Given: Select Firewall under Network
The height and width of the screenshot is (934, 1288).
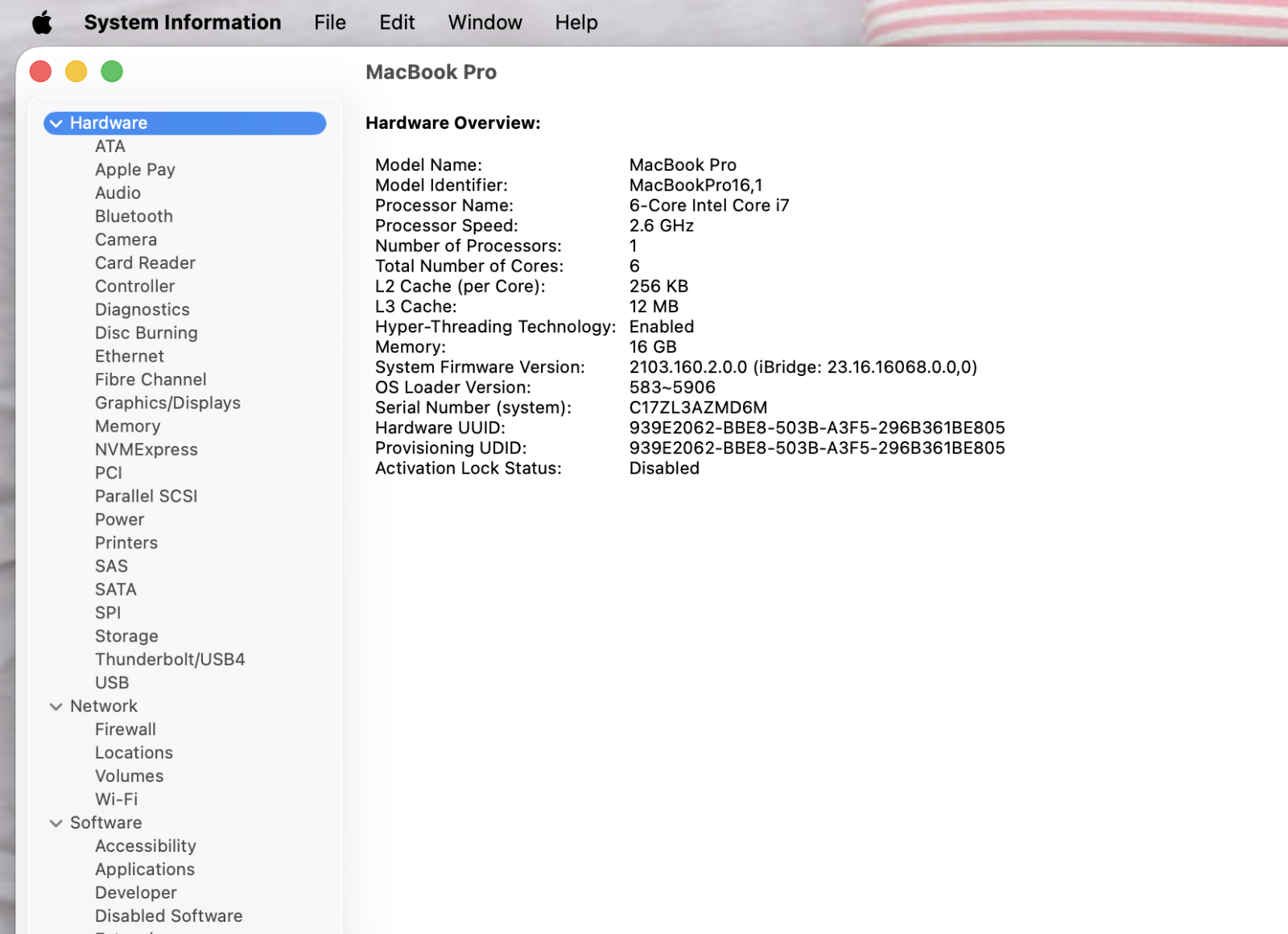Looking at the screenshot, I should (x=126, y=730).
